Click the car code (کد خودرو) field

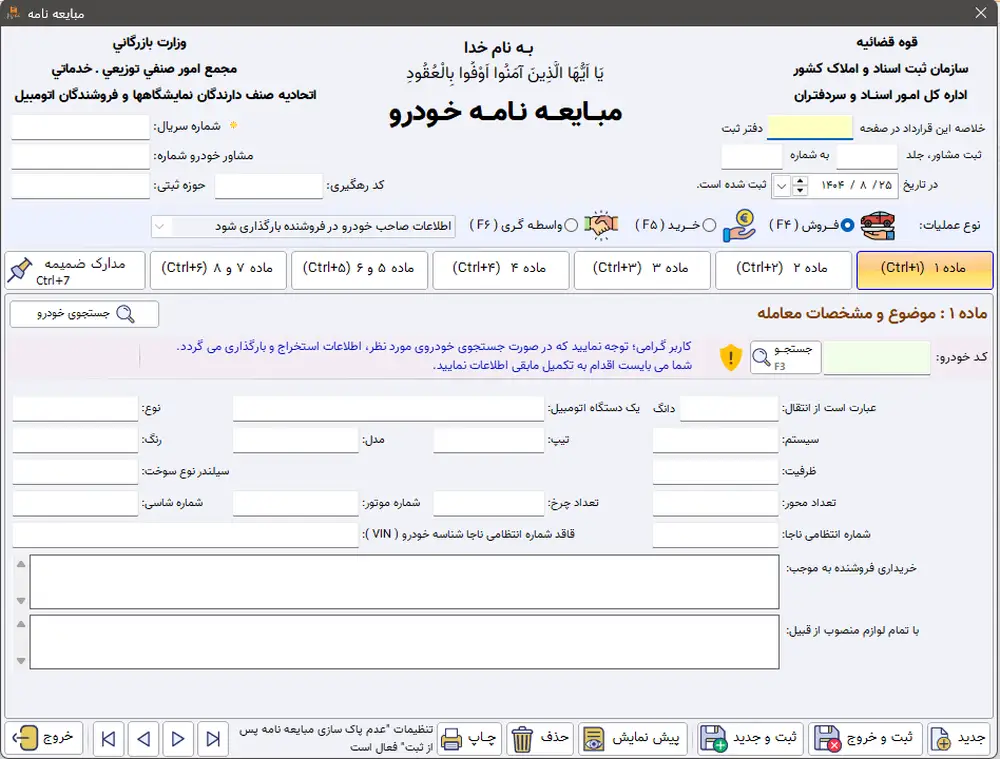point(876,357)
